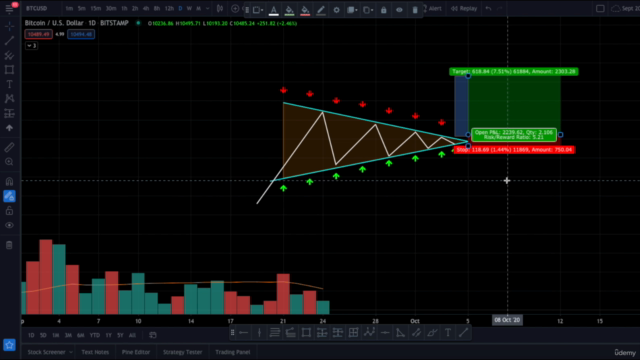Select vertical line tool in favorites toolbar

pyautogui.click(x=259, y=333)
